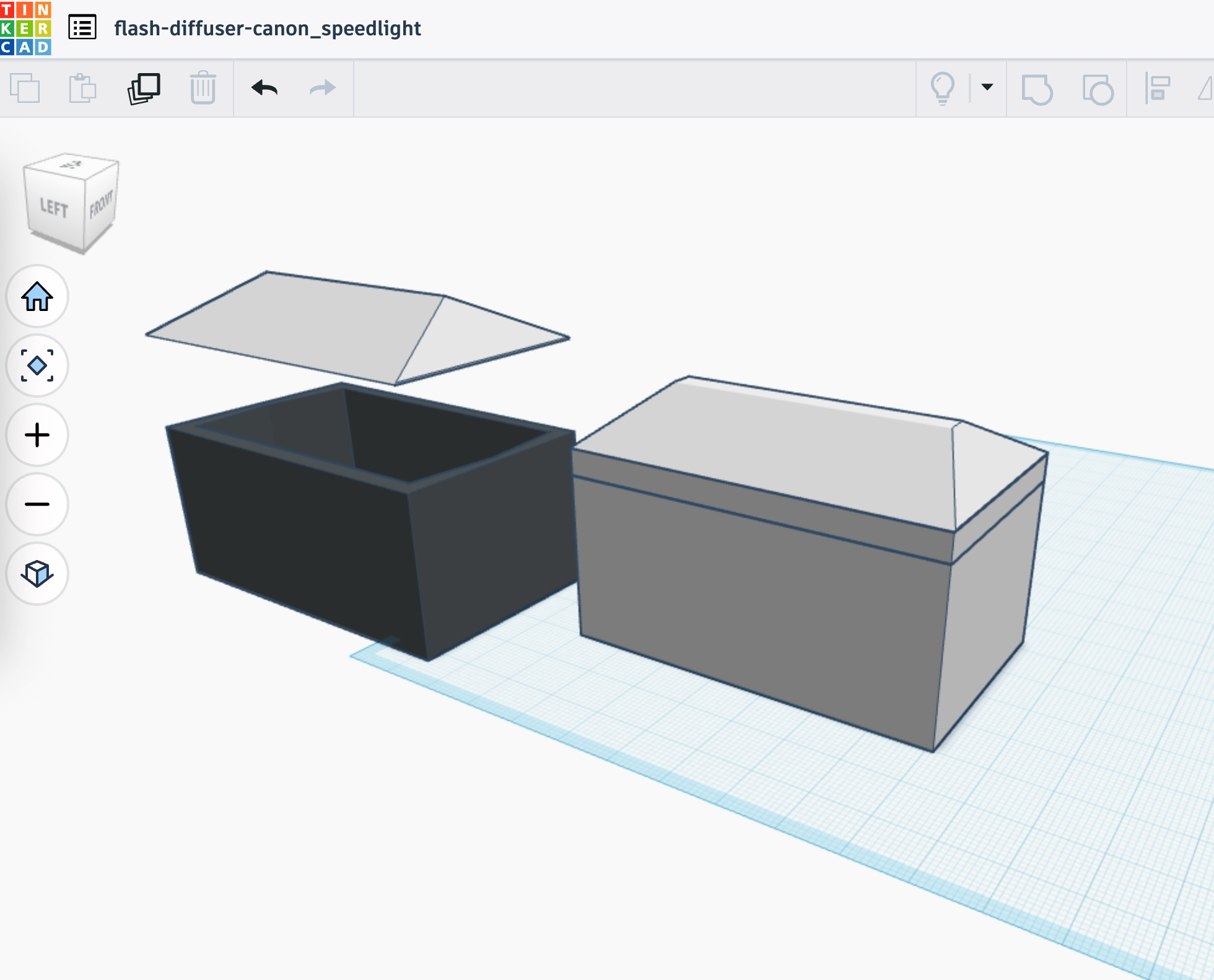Click the Paste toolbar icon
The image size is (1214, 980).
82,88
